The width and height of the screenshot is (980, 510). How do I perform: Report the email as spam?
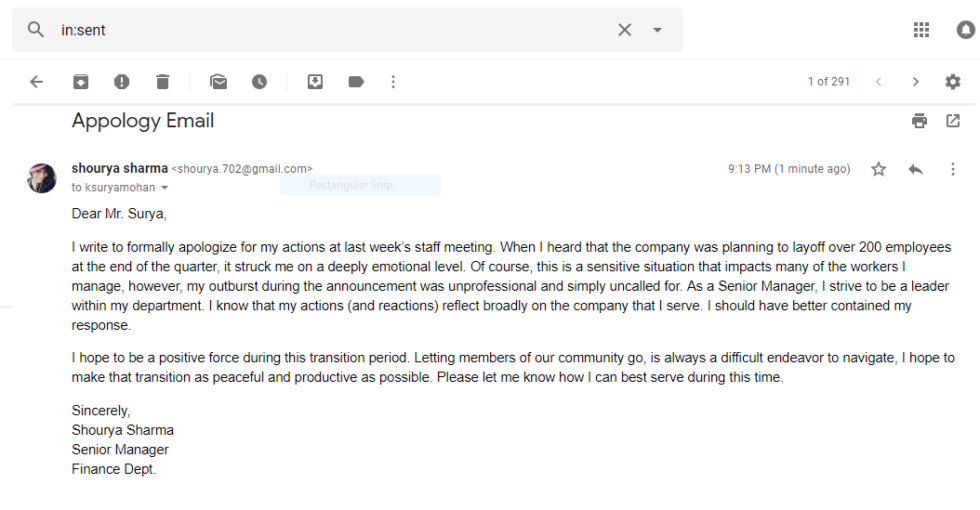pyautogui.click(x=121, y=82)
